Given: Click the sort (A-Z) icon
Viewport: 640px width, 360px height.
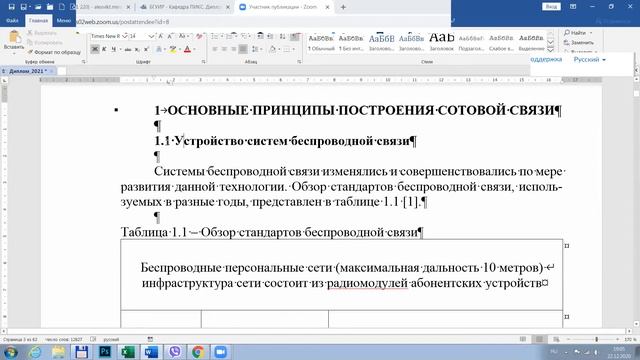Looking at the screenshot, I should click(282, 36).
